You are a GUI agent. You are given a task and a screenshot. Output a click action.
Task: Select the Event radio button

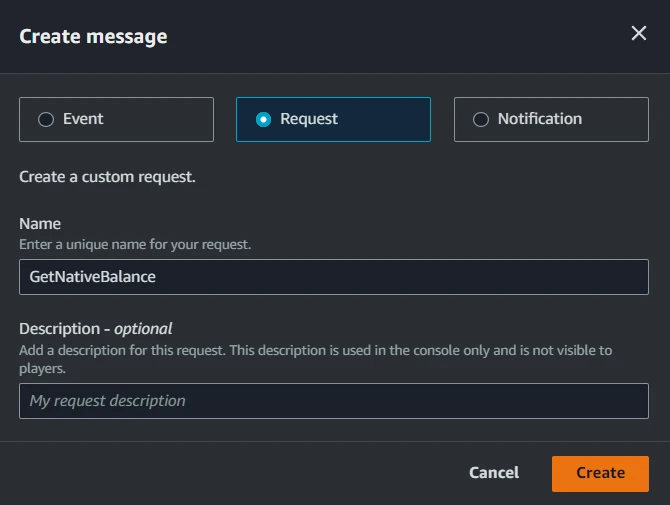tap(45, 120)
